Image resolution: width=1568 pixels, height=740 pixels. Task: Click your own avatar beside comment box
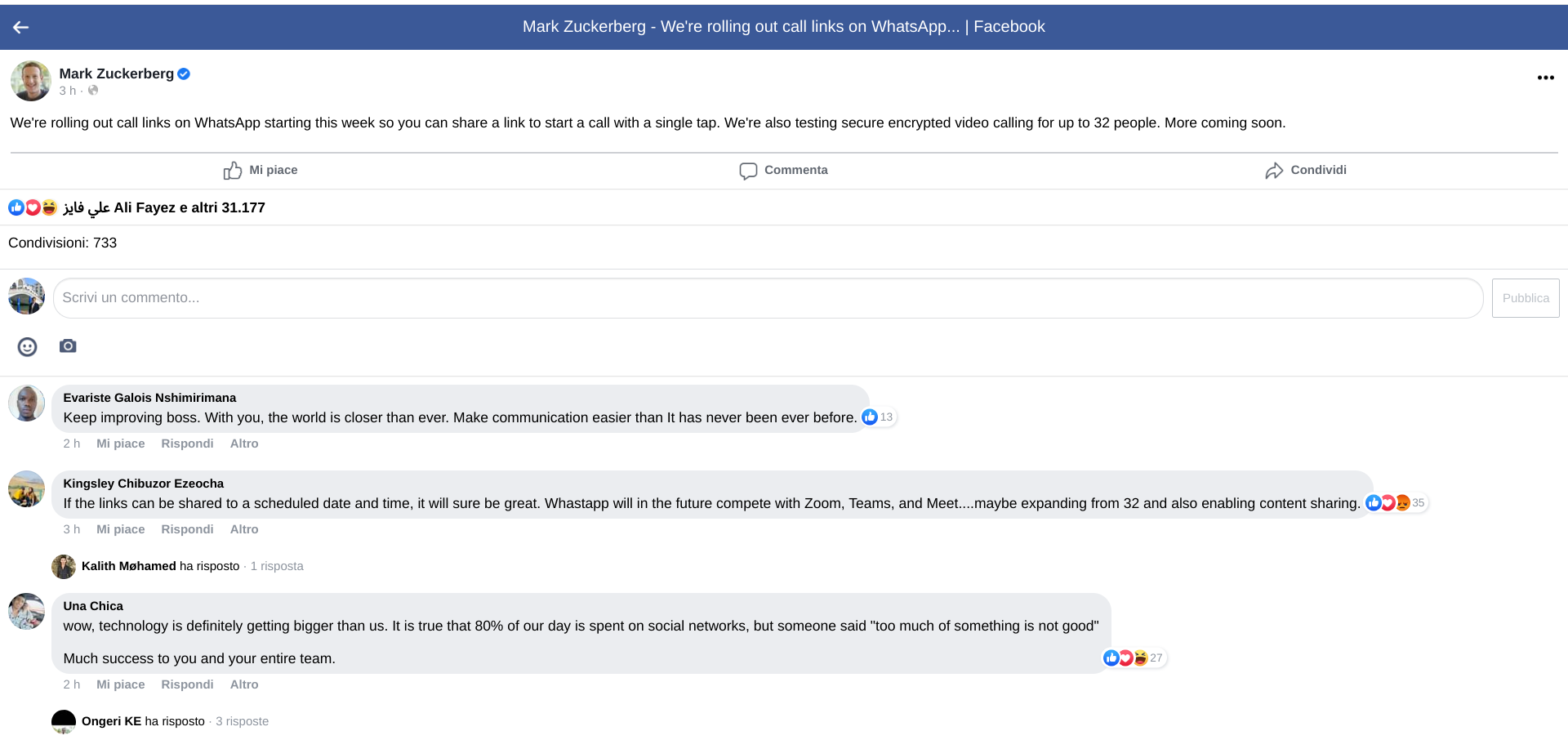pos(27,296)
